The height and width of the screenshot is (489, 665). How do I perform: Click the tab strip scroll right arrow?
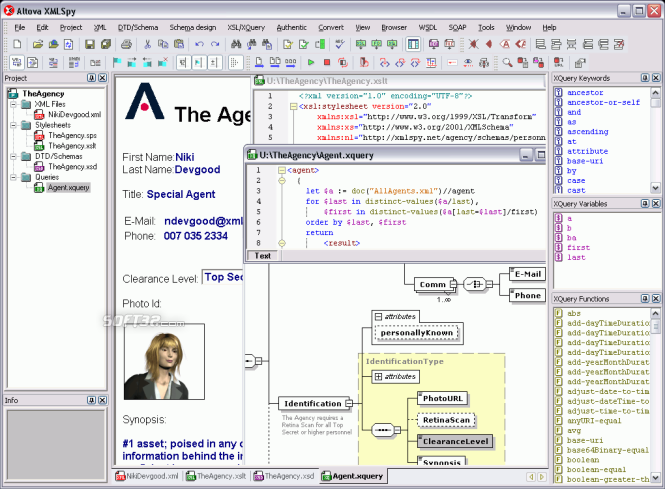[x=542, y=477]
